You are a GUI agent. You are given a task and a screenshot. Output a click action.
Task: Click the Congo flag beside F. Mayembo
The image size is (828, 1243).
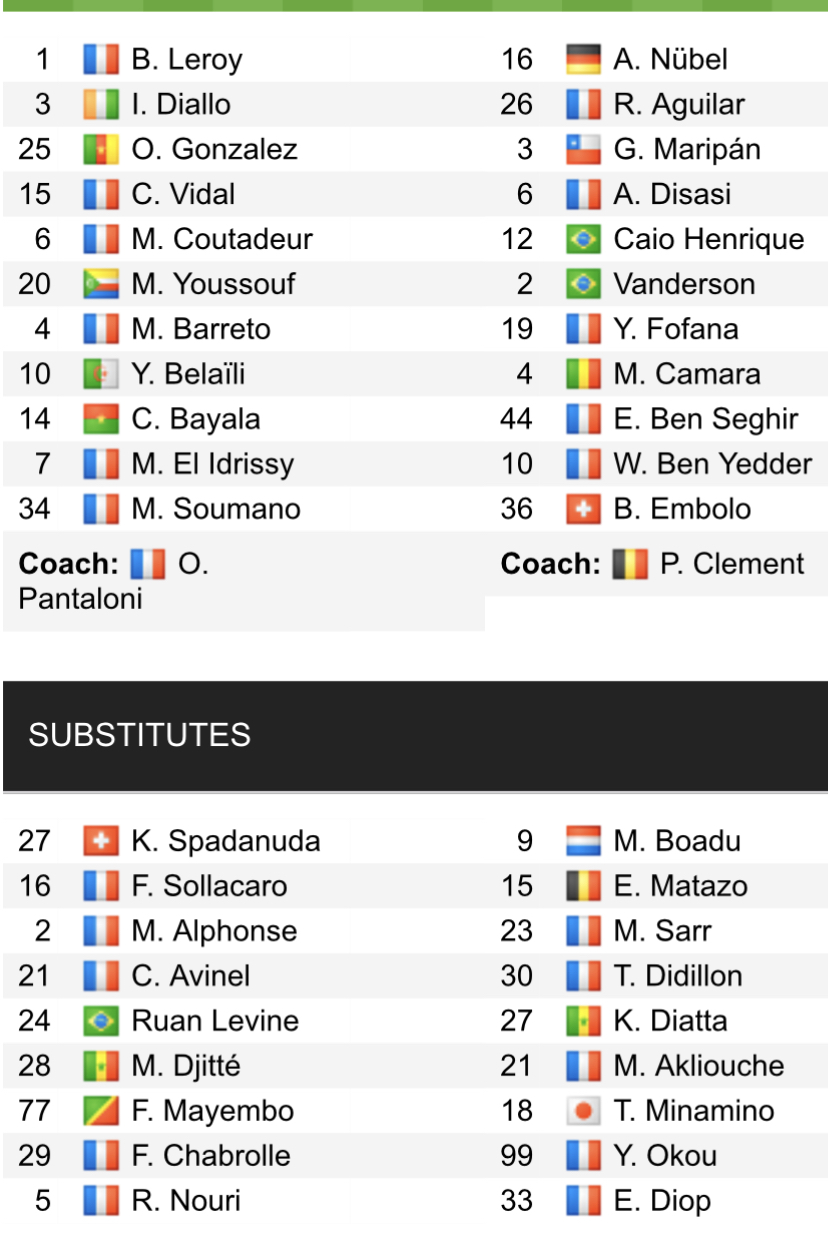101,1111
